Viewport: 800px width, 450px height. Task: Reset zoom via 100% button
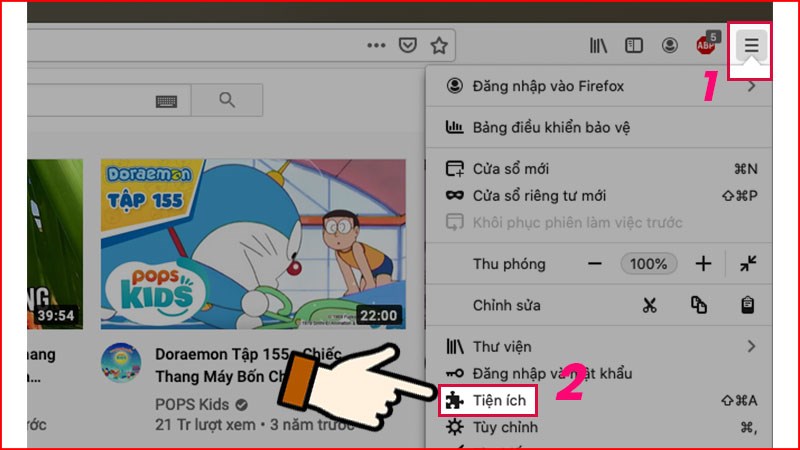648,264
